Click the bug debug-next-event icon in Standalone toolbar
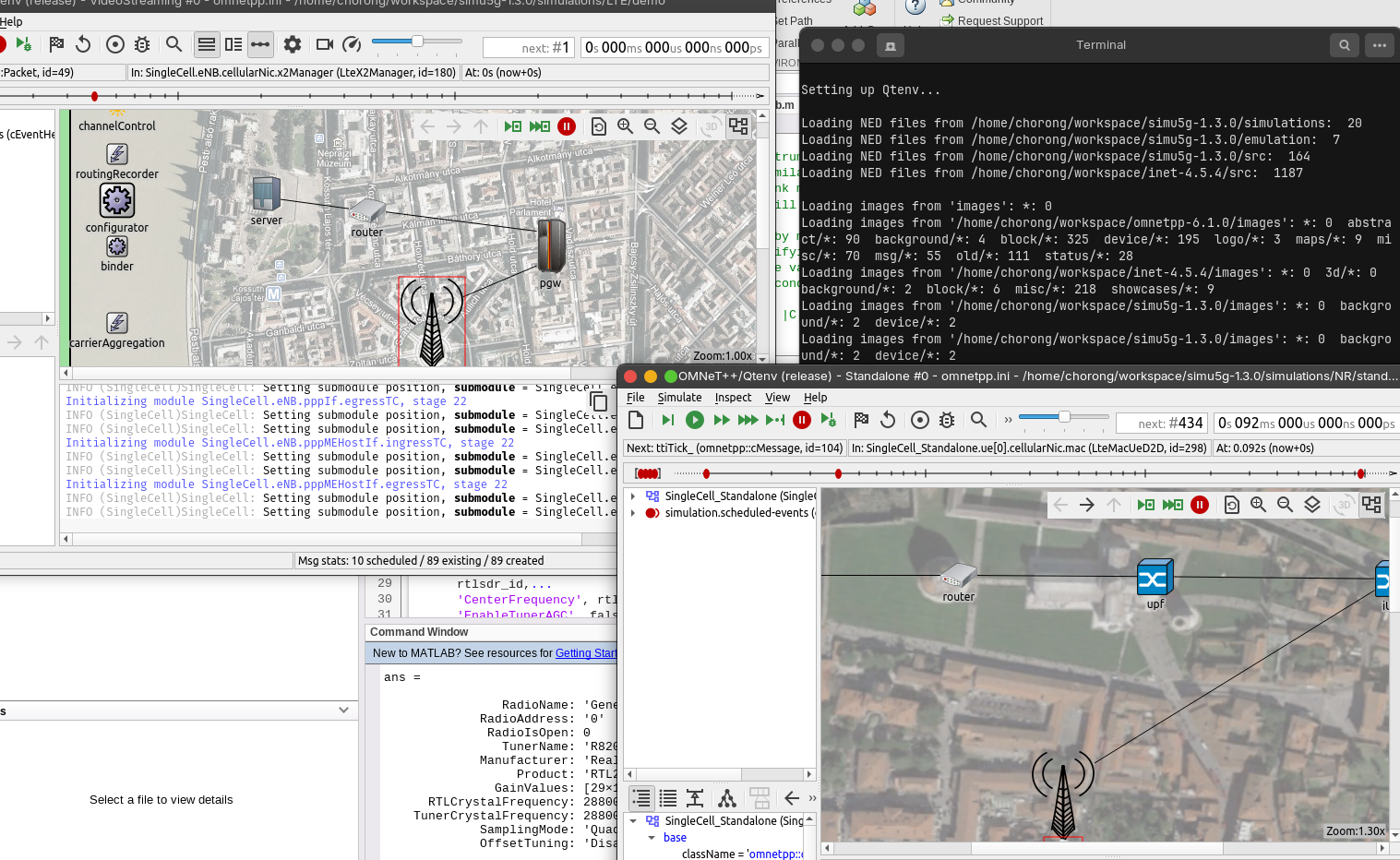This screenshot has width=1400, height=860. pos(947,421)
